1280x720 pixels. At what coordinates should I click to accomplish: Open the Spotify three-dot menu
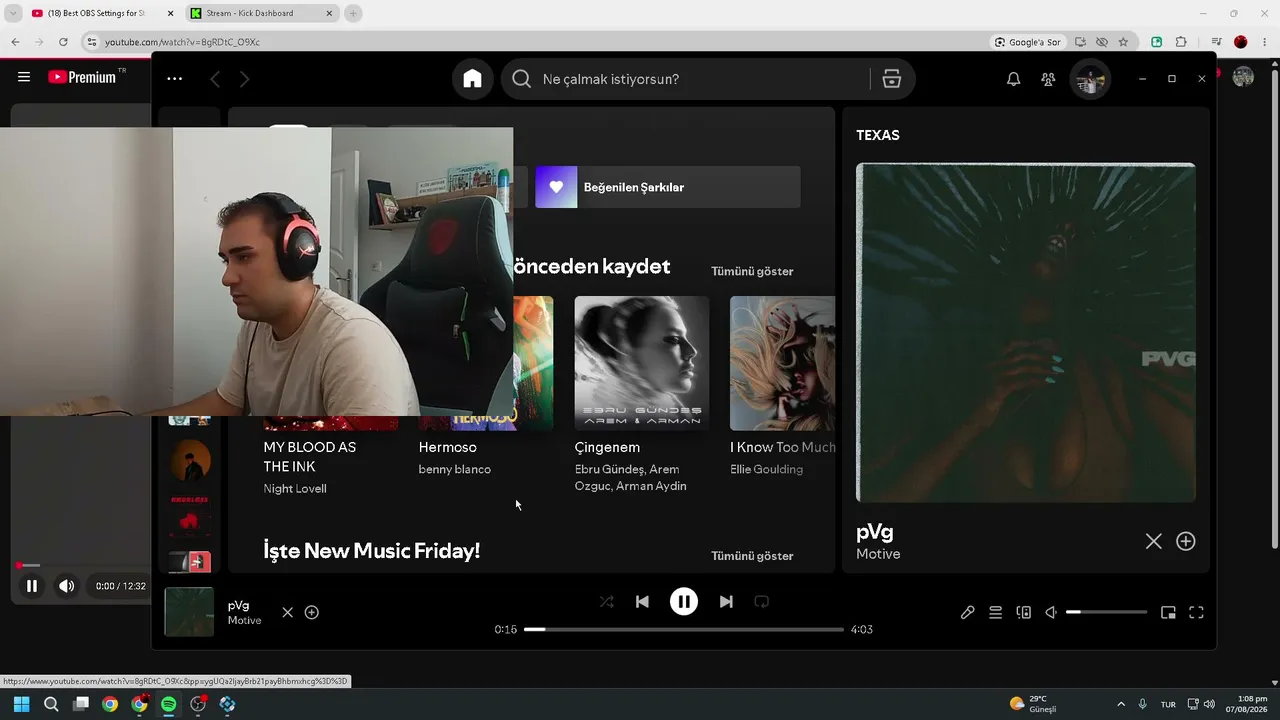tap(175, 79)
